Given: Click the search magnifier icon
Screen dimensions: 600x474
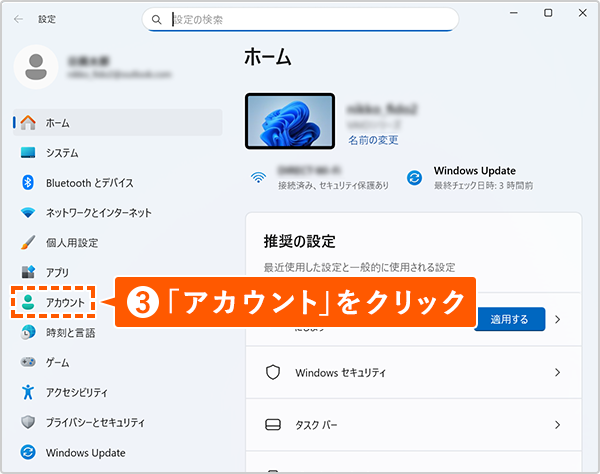Looking at the screenshot, I should pos(156,19).
